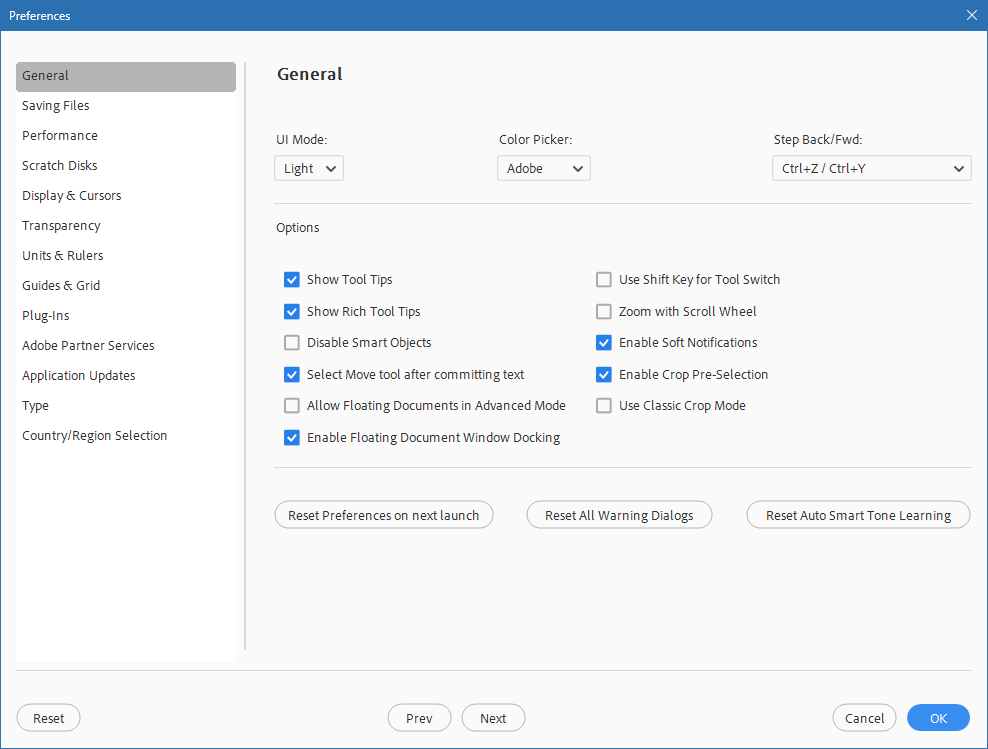988x749 pixels.
Task: Switch to Guides & Grid settings
Action: 126,285
